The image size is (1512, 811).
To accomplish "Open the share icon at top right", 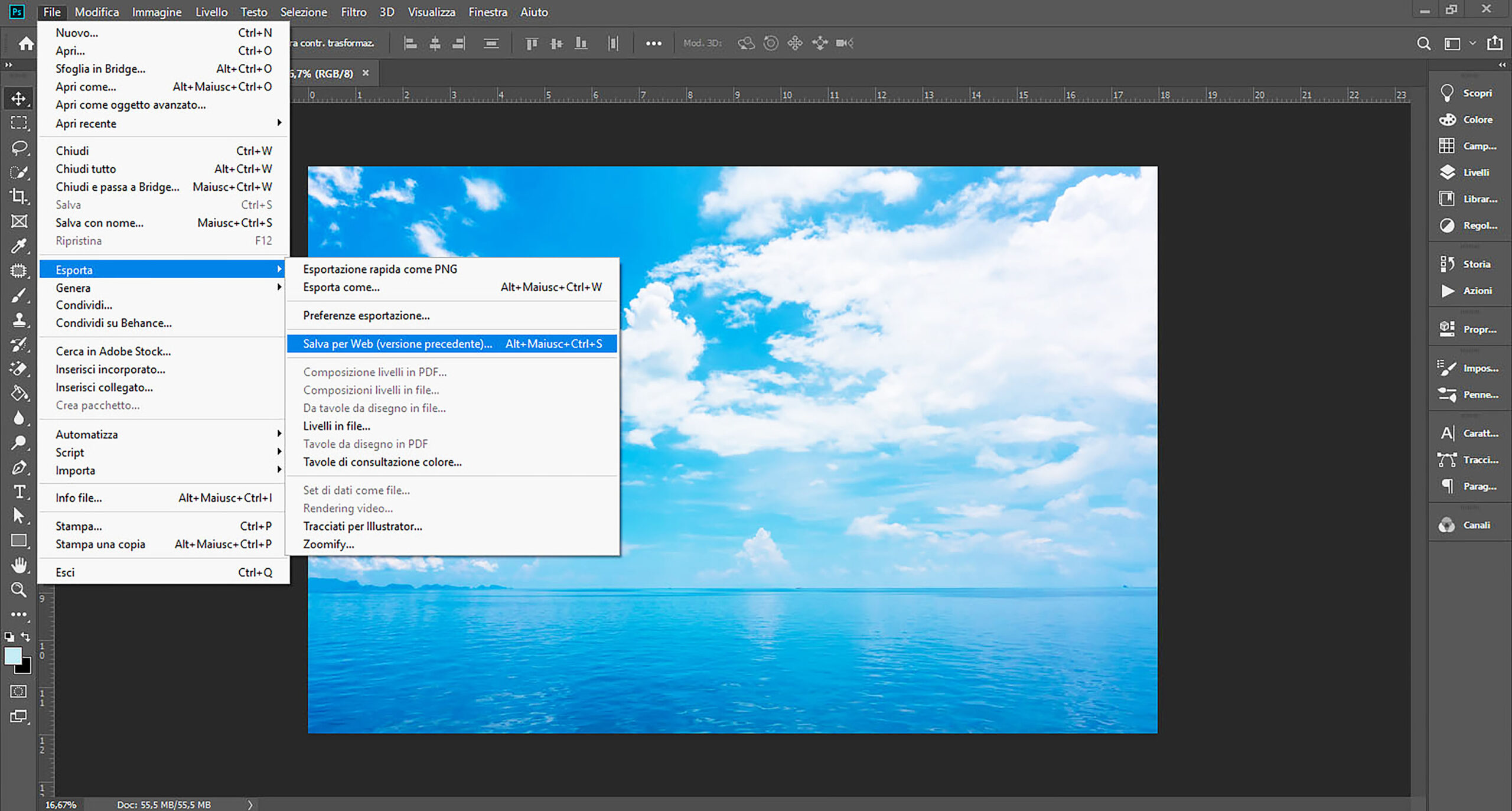I will click(1495, 43).
